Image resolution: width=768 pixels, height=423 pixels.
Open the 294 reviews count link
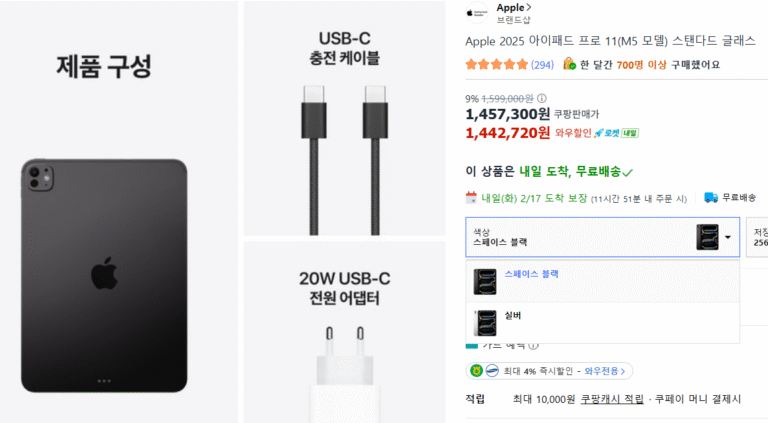(x=542, y=65)
